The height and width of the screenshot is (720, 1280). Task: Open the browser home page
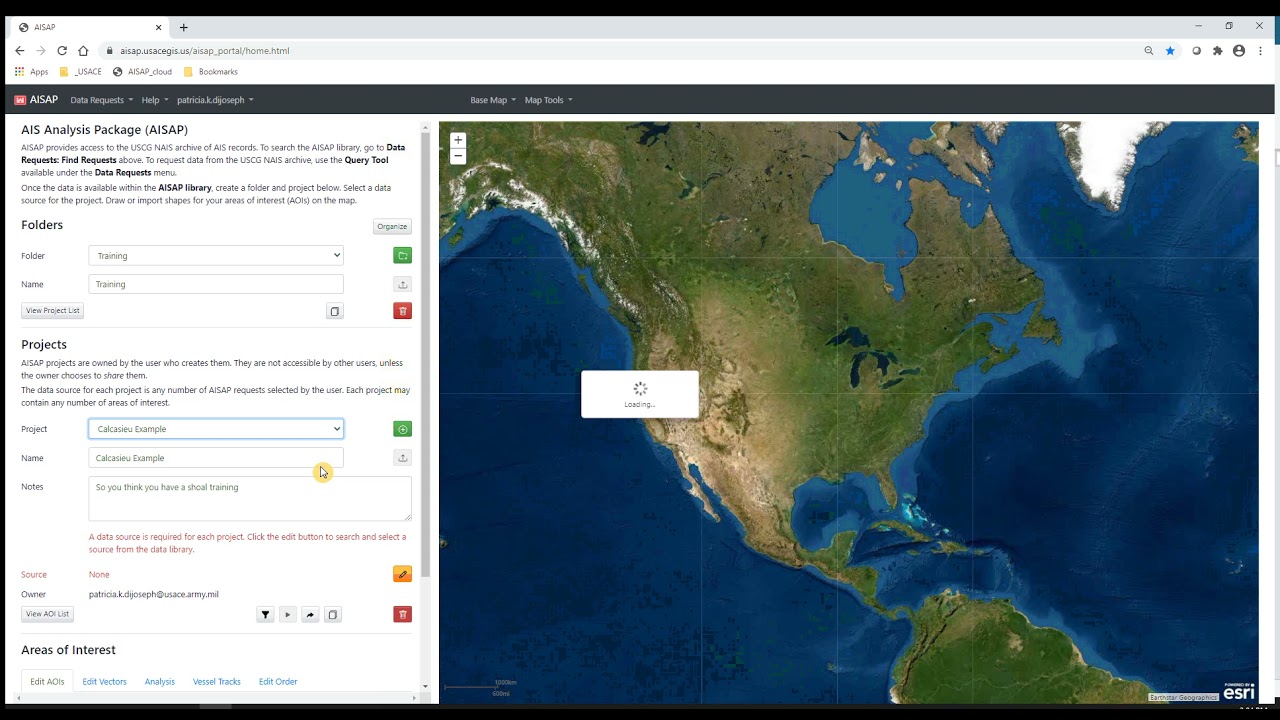click(84, 51)
